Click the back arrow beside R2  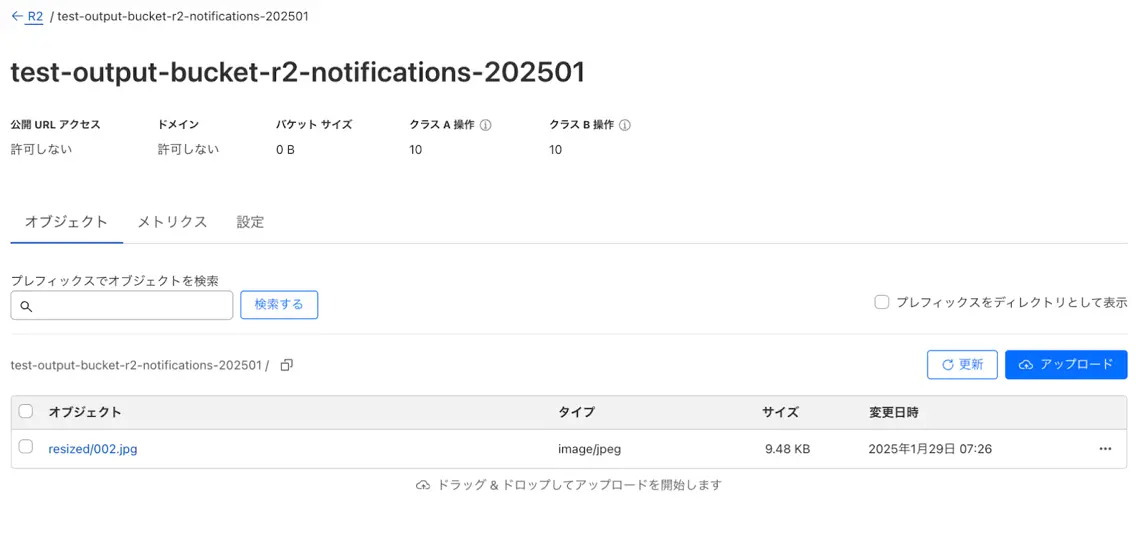tap(17, 16)
